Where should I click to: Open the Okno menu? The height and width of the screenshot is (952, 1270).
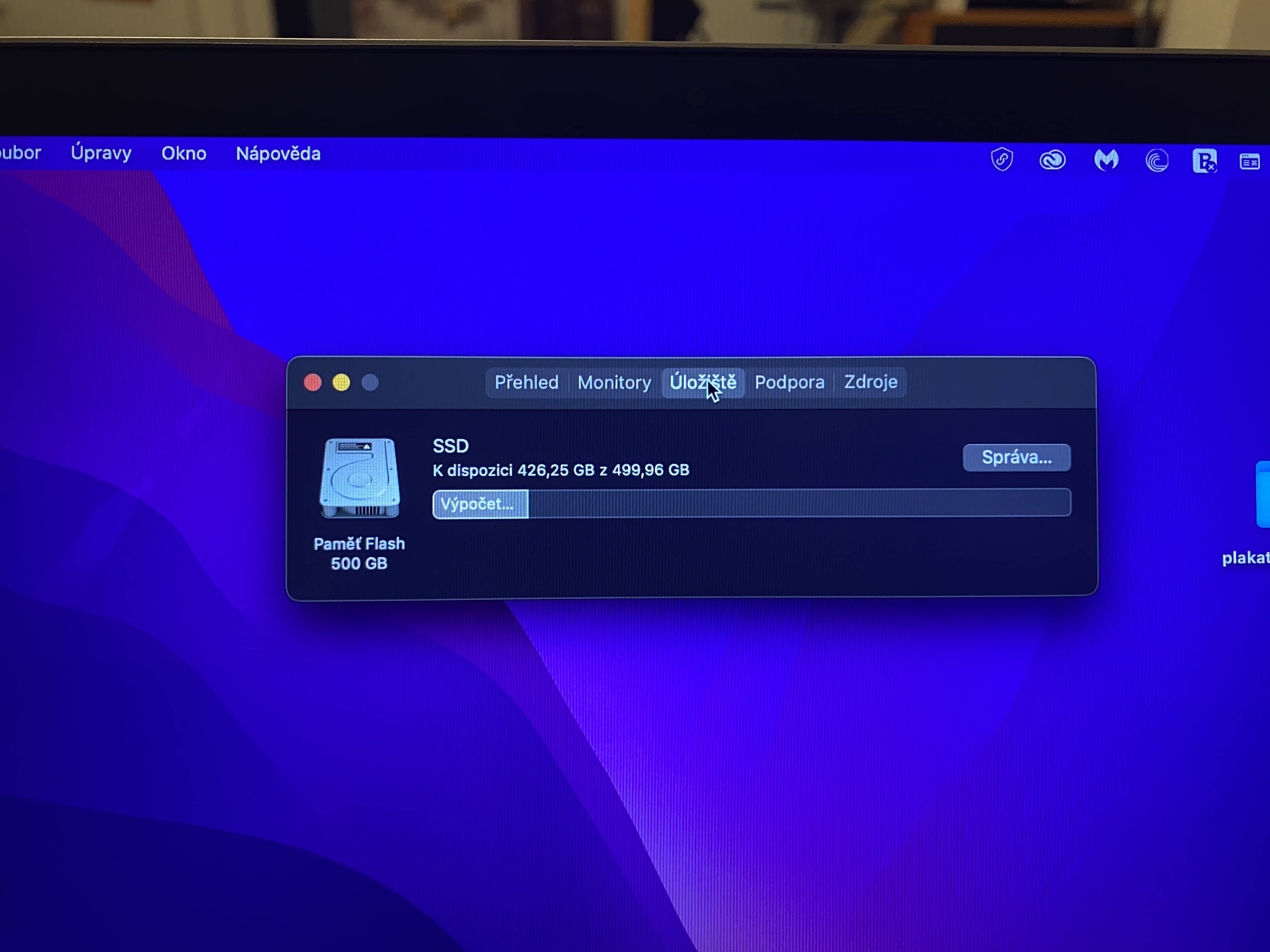[184, 154]
